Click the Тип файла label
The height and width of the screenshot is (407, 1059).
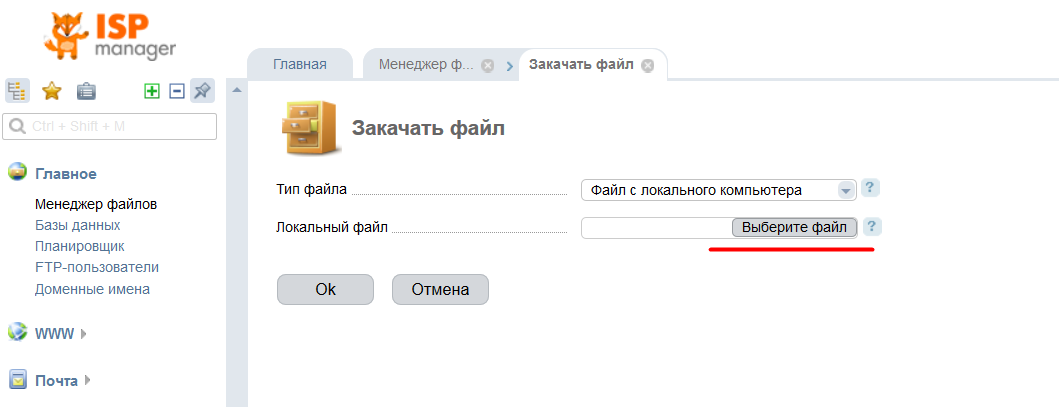[x=312, y=189]
